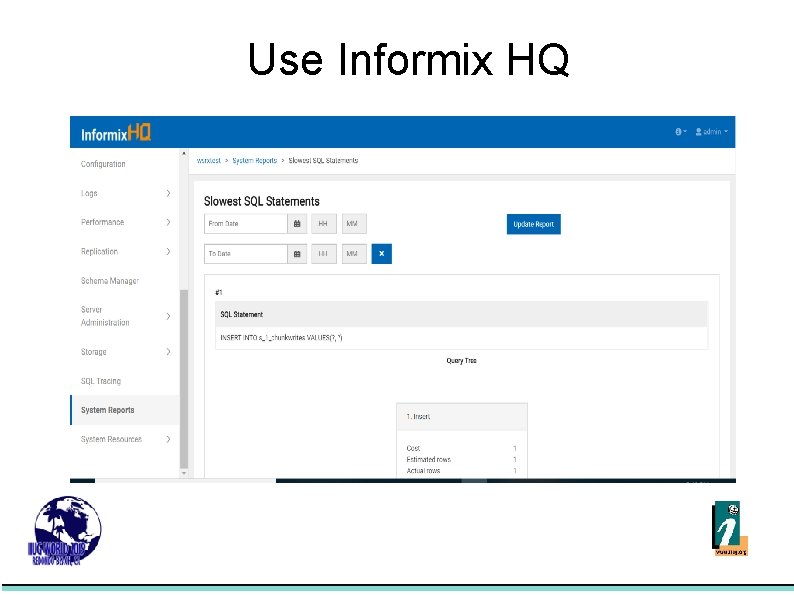Open the From Date calendar picker
Screen dimensions: 794x595
(x=297, y=223)
